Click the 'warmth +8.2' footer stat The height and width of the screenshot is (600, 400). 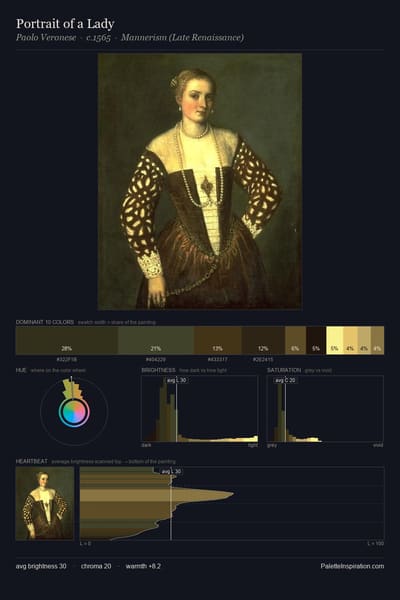click(x=143, y=566)
